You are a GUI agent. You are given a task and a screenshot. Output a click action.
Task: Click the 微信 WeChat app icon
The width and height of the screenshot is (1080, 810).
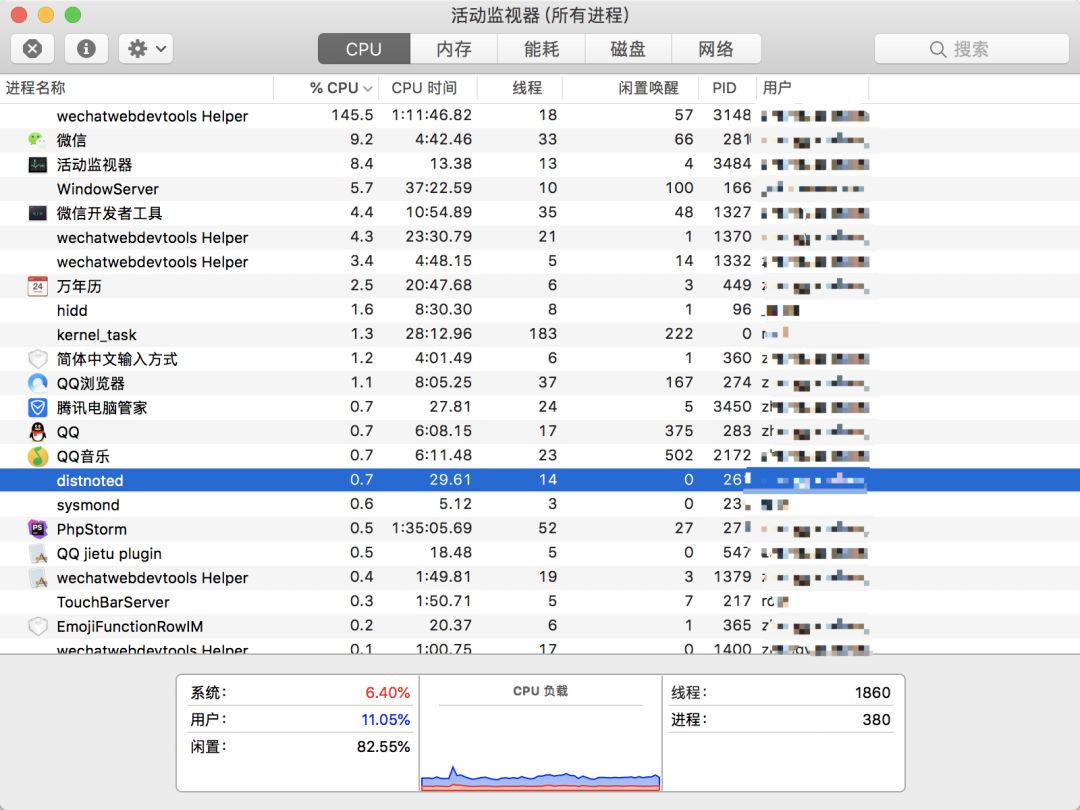tap(37, 140)
